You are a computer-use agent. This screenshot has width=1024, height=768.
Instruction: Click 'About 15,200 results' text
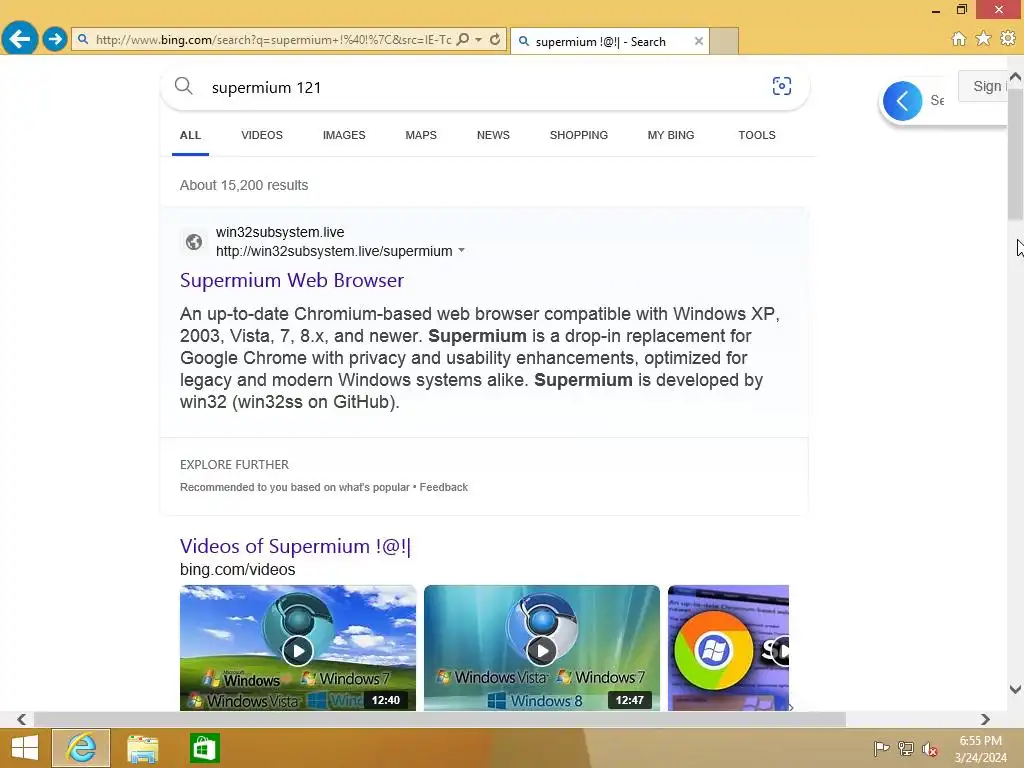pos(244,185)
